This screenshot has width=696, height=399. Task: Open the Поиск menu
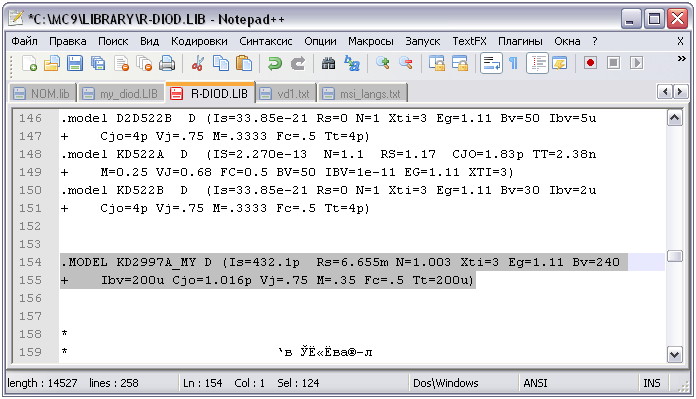[113, 41]
